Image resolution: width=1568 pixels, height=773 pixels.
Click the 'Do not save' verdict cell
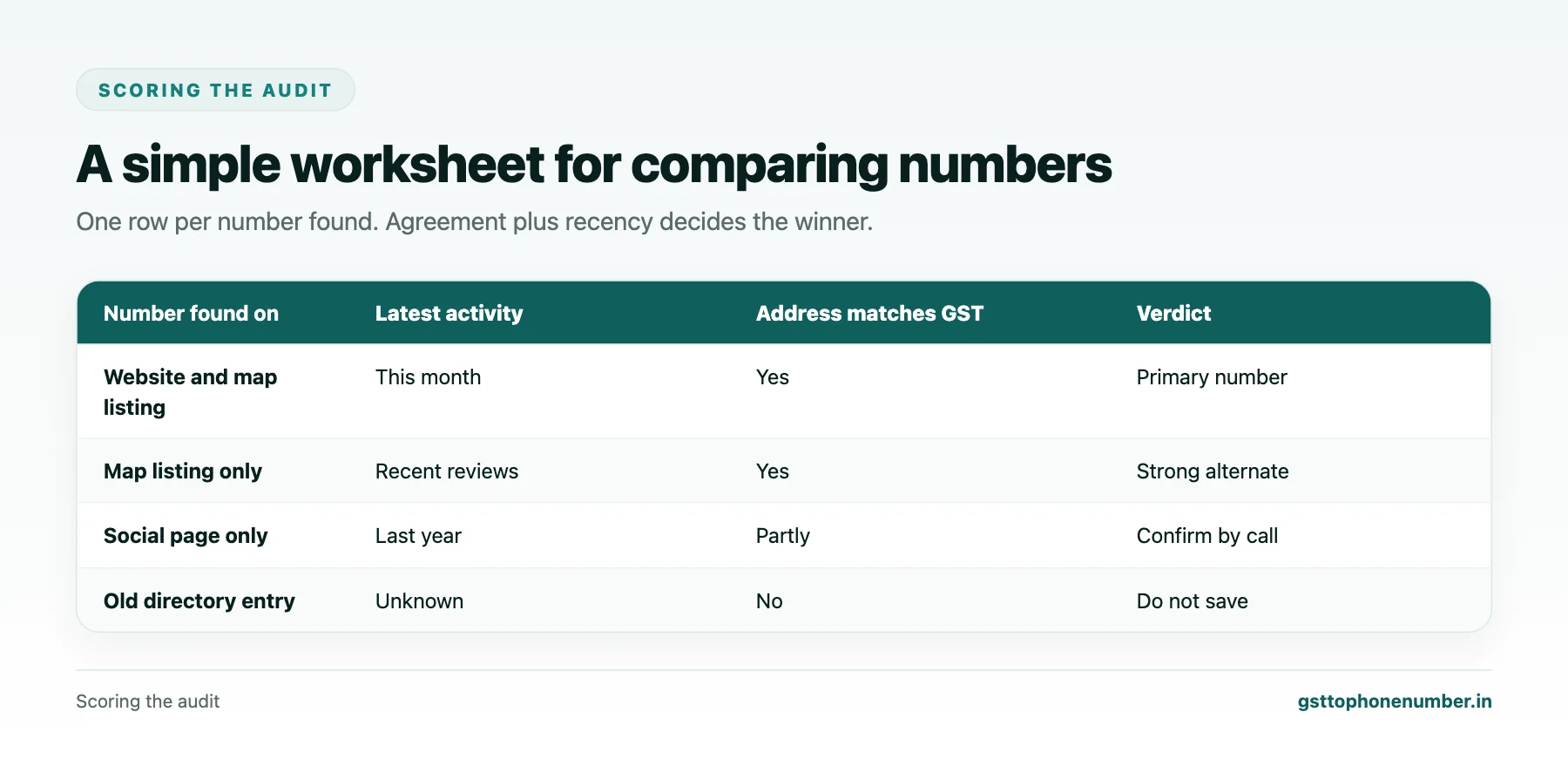[x=1193, y=601]
